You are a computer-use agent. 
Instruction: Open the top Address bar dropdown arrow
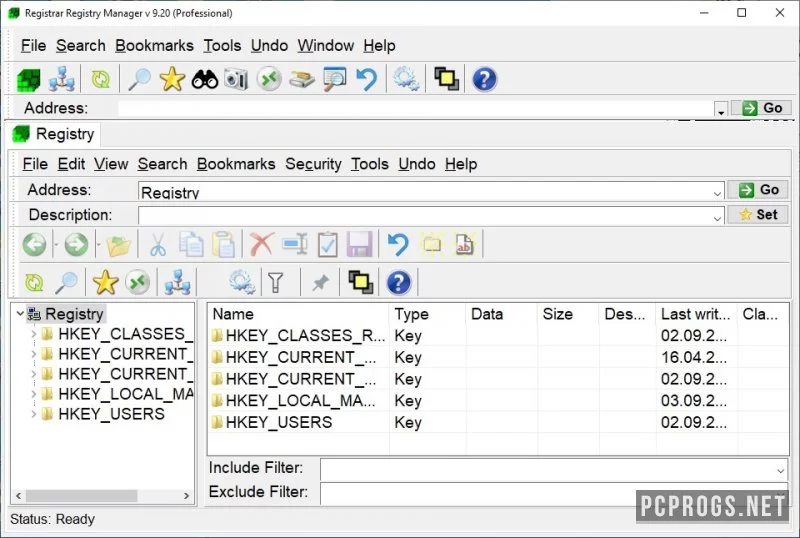720,110
